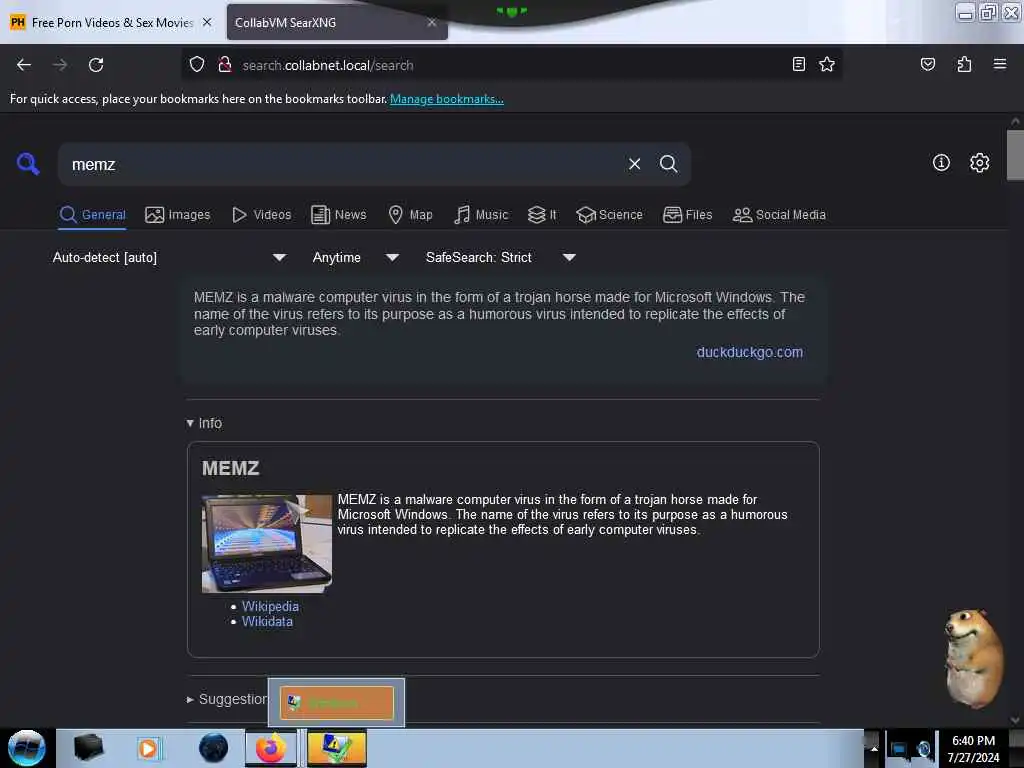Click the page vertical scrollbar thumb
1024x768 pixels.
coord(1015,155)
